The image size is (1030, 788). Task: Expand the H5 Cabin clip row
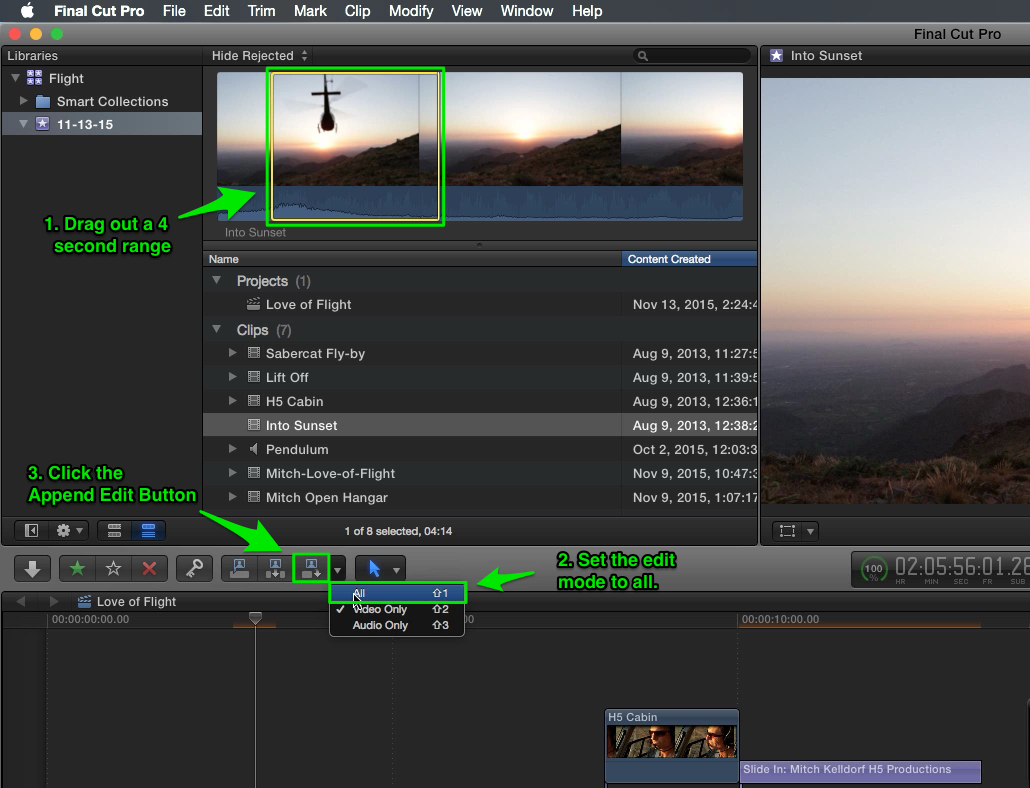coord(233,401)
